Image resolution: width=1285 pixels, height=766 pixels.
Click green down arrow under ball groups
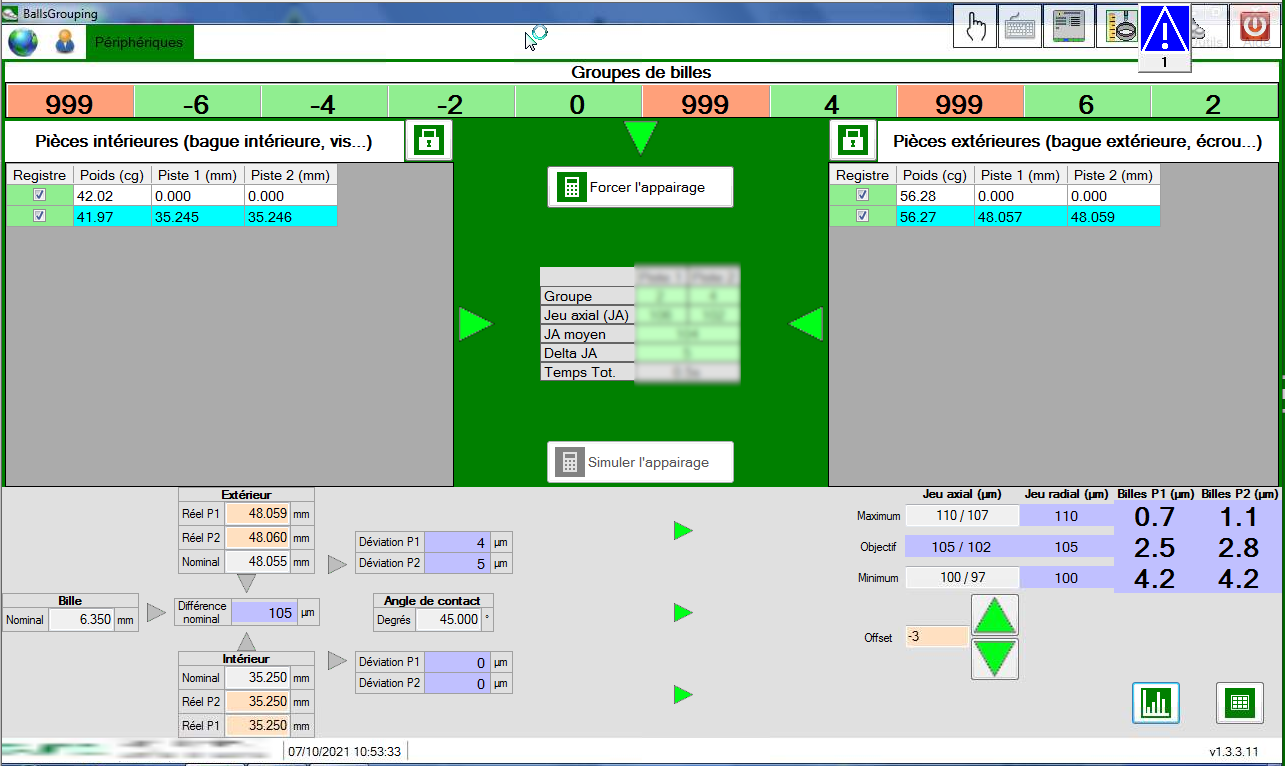click(x=640, y=137)
